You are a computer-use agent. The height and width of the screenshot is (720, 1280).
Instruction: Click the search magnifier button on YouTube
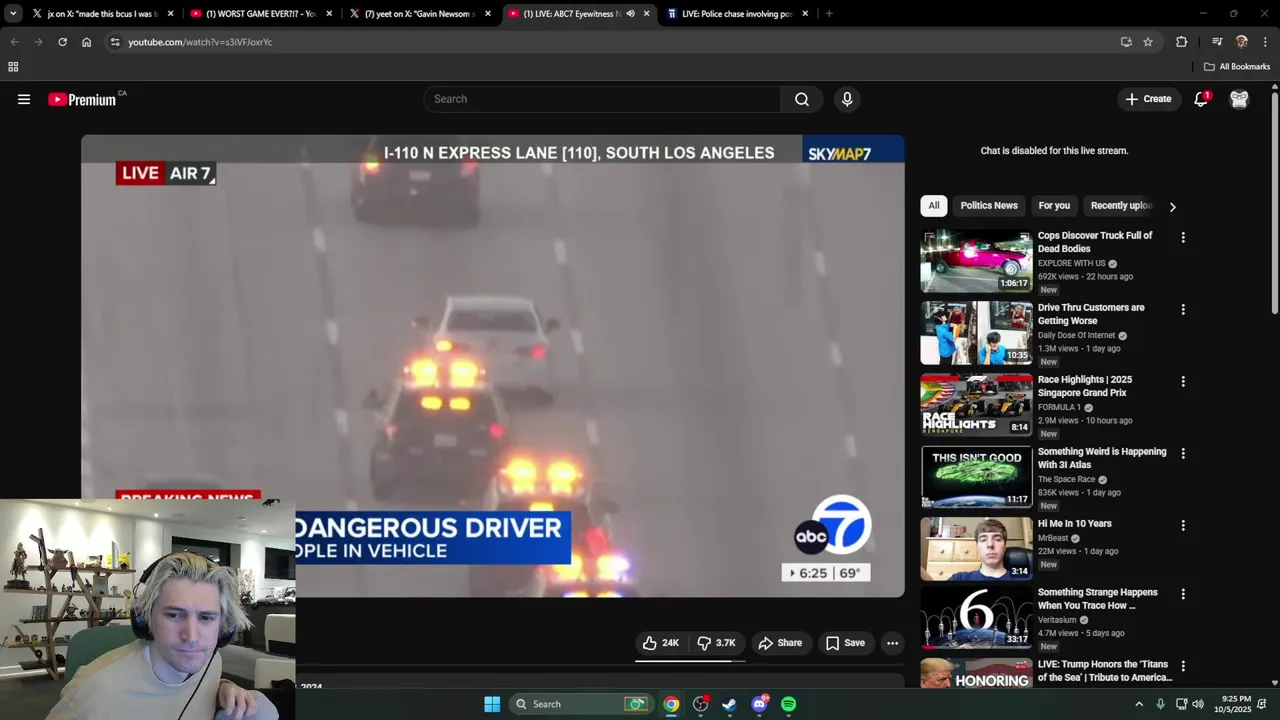pos(802,99)
